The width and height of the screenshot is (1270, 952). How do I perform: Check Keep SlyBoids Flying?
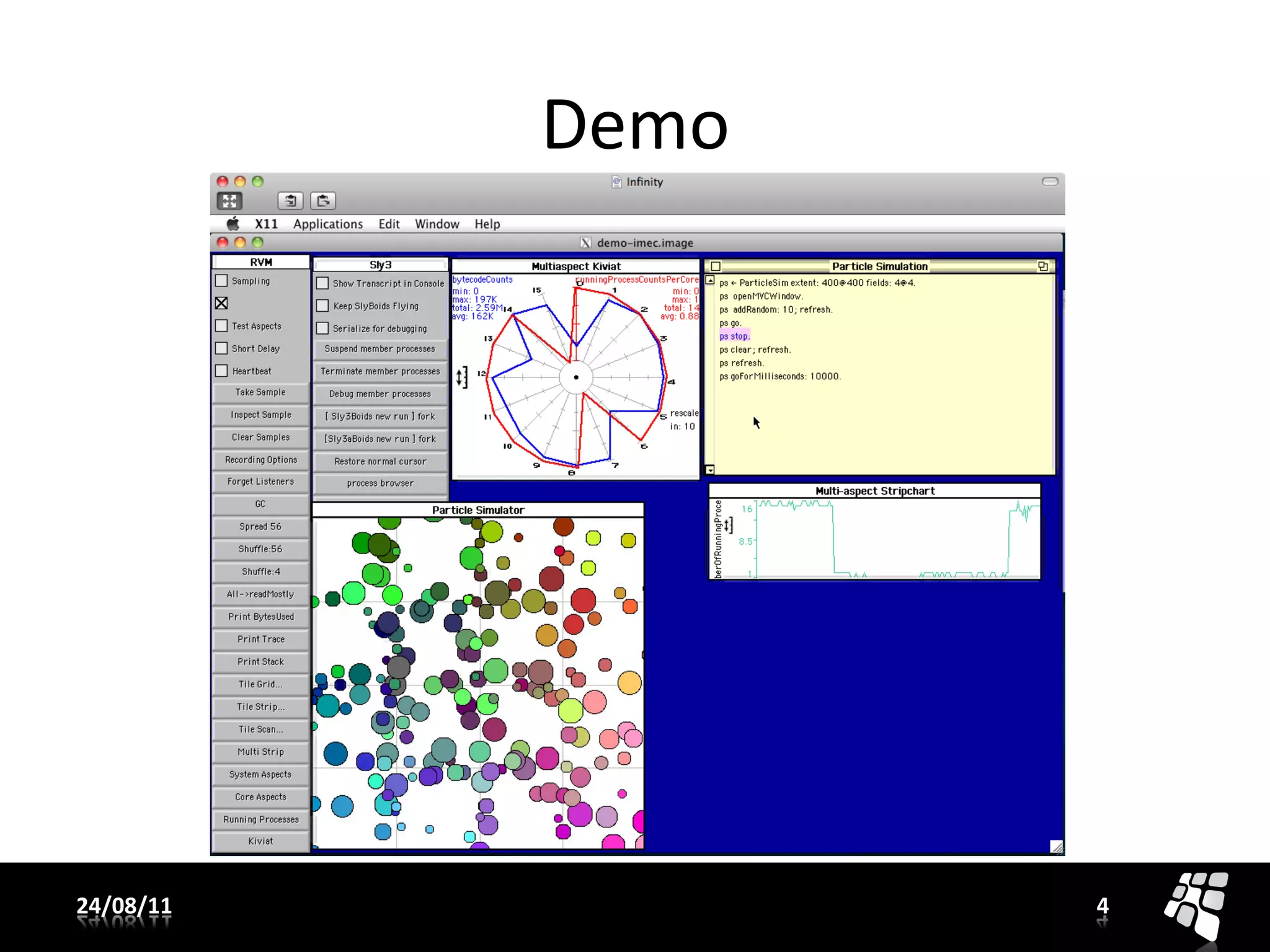point(322,306)
